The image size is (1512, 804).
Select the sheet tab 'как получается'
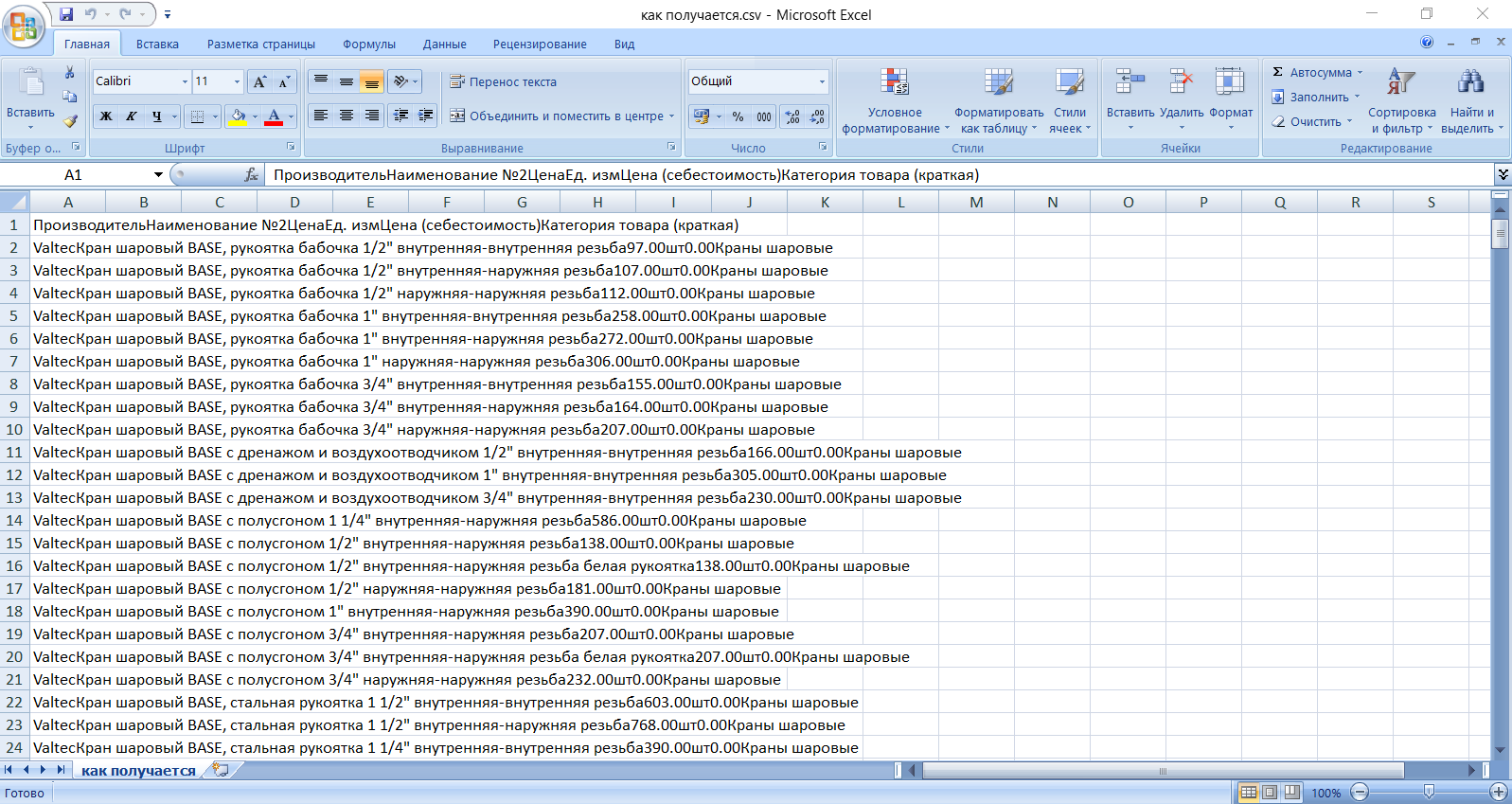coord(138,770)
